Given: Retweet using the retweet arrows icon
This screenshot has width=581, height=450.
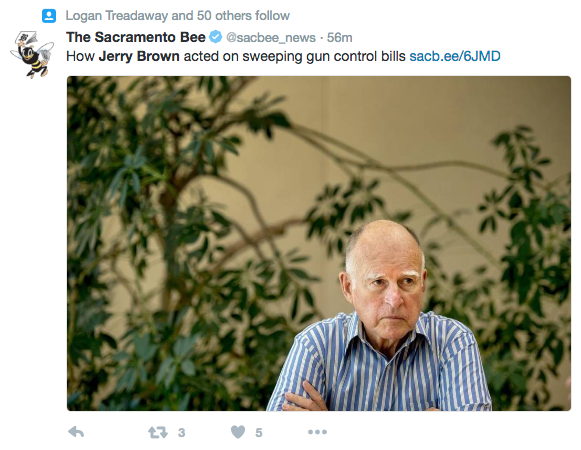Looking at the screenshot, I should (158, 432).
